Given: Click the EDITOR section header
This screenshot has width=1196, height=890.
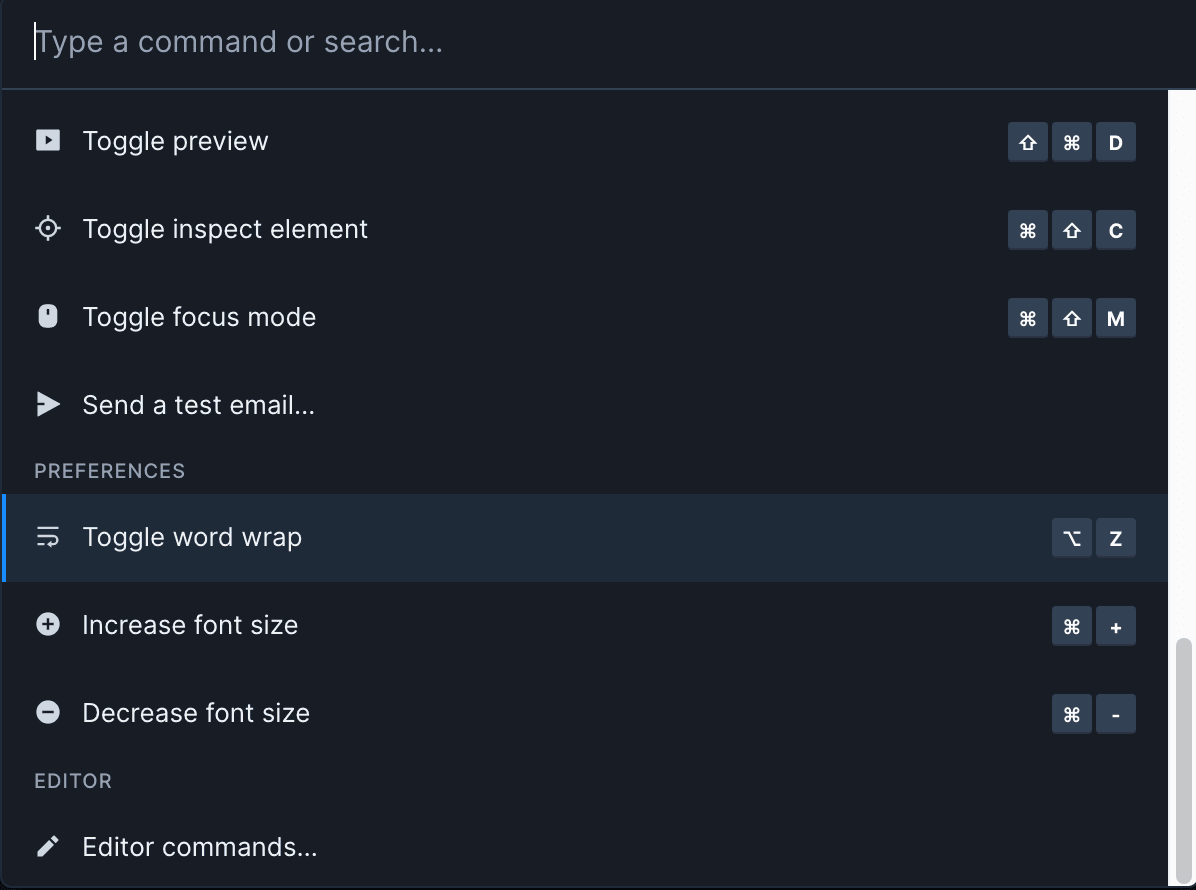Looking at the screenshot, I should coord(73,781).
